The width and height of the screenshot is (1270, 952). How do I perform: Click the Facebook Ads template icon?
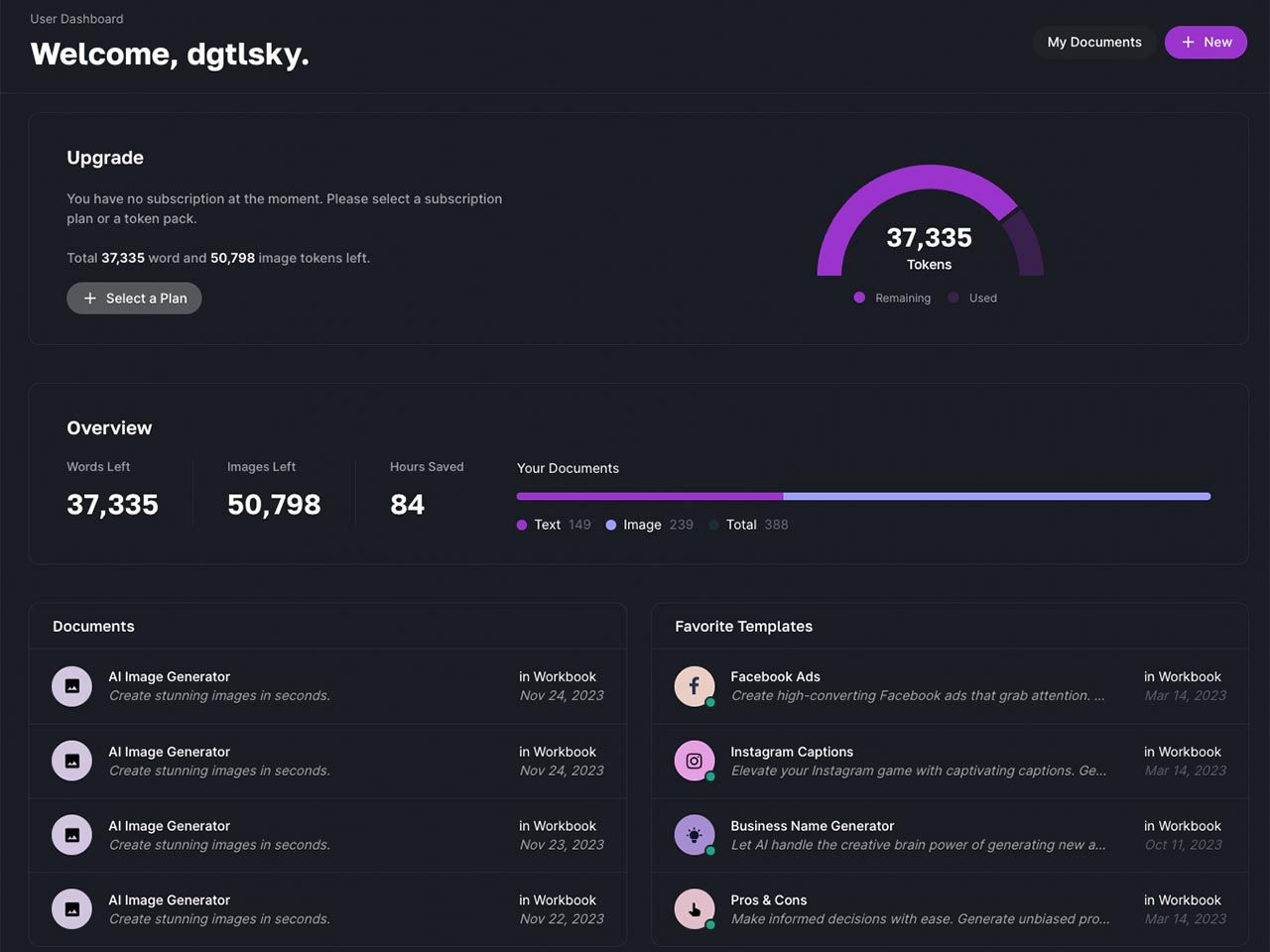pyautogui.click(x=695, y=685)
